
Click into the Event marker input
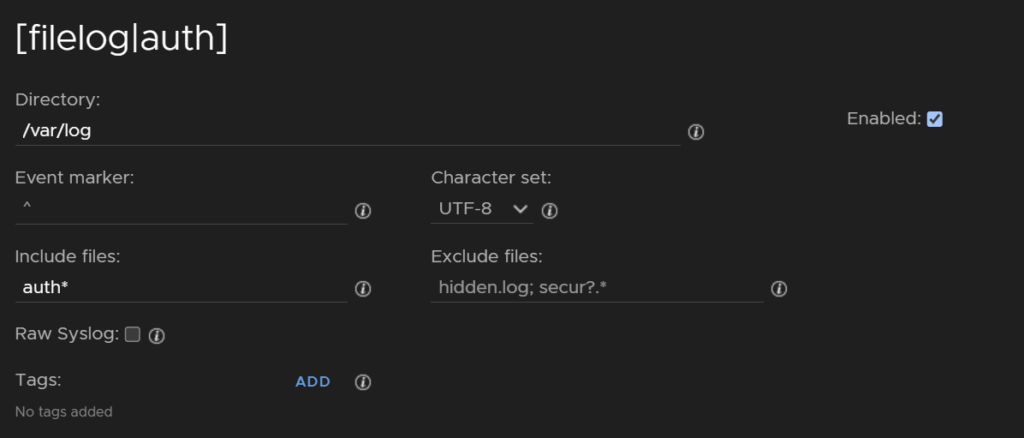[x=181, y=210]
